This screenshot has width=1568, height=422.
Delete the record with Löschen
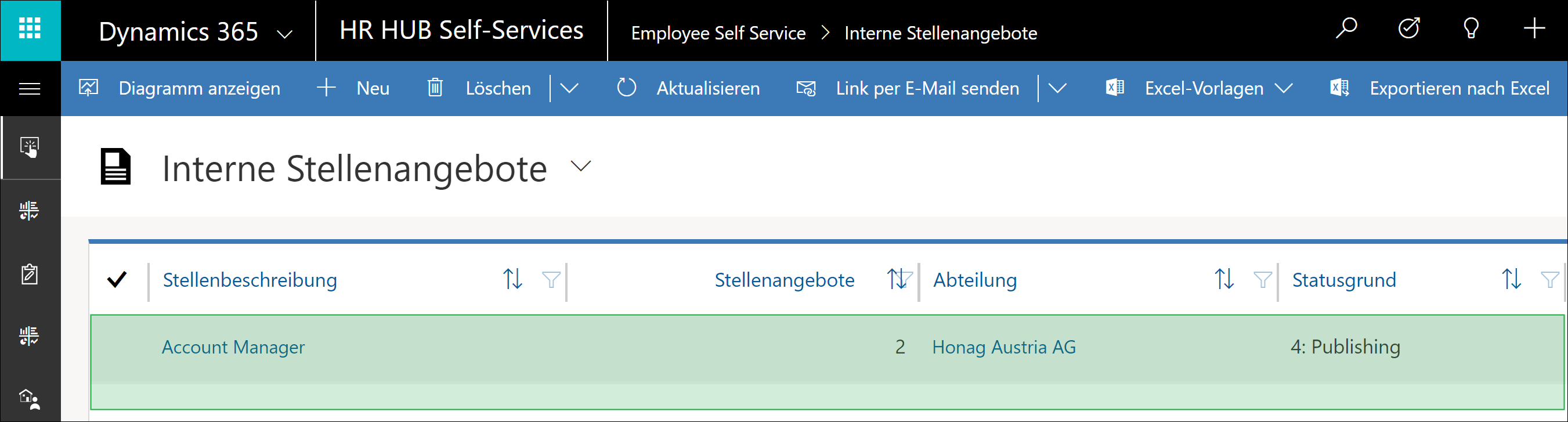tap(498, 89)
